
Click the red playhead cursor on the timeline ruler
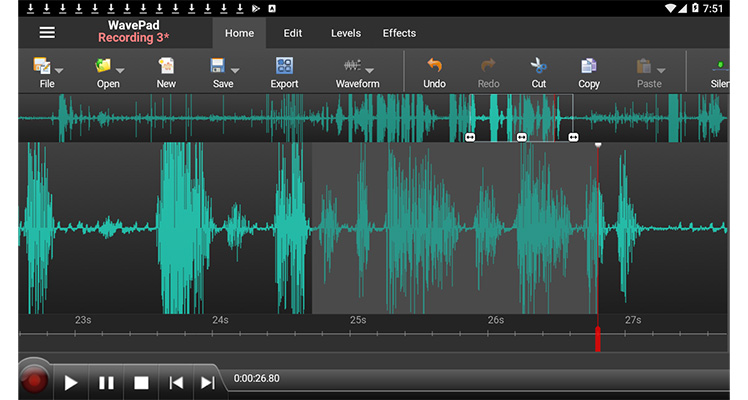598,339
